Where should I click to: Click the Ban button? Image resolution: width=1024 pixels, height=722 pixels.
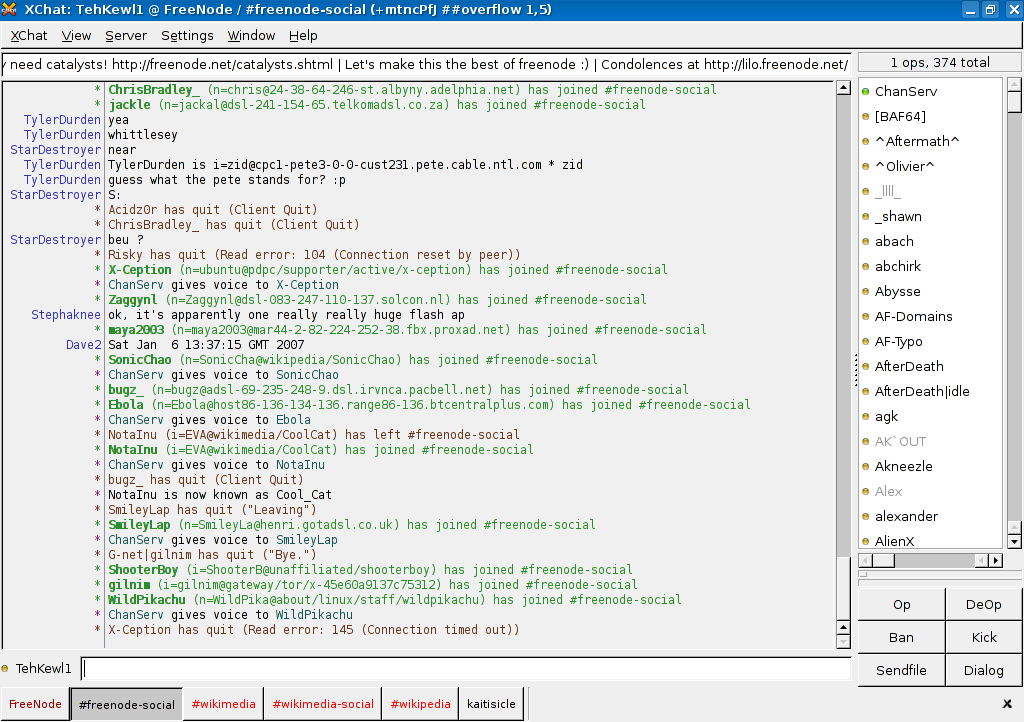(x=901, y=637)
